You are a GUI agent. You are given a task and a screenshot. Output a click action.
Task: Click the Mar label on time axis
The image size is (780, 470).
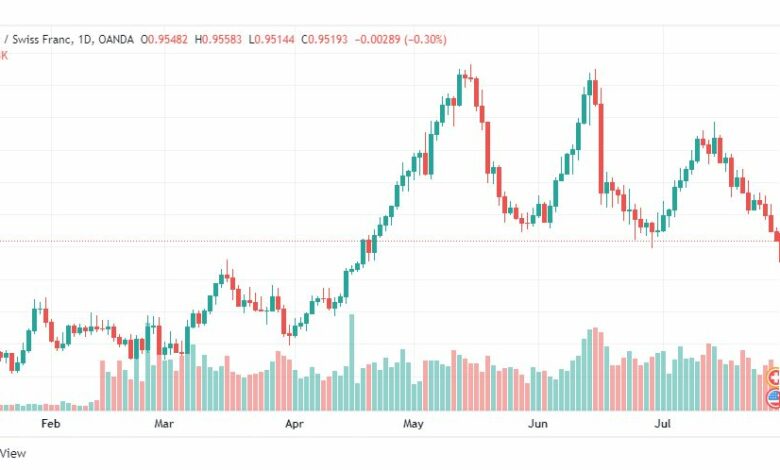(x=164, y=424)
